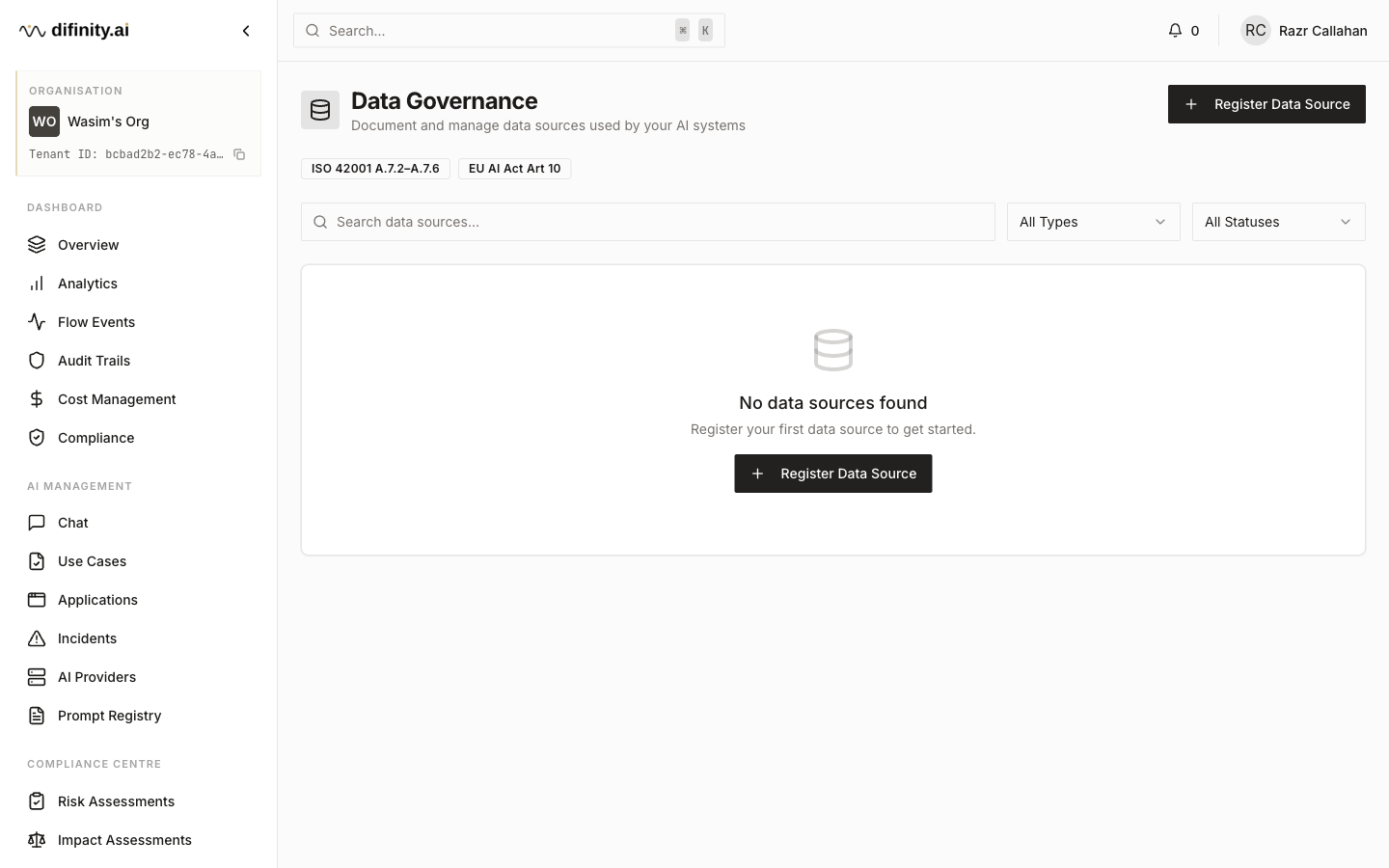The image size is (1389, 868).
Task: Go to Analytics page label
Action: point(88,284)
